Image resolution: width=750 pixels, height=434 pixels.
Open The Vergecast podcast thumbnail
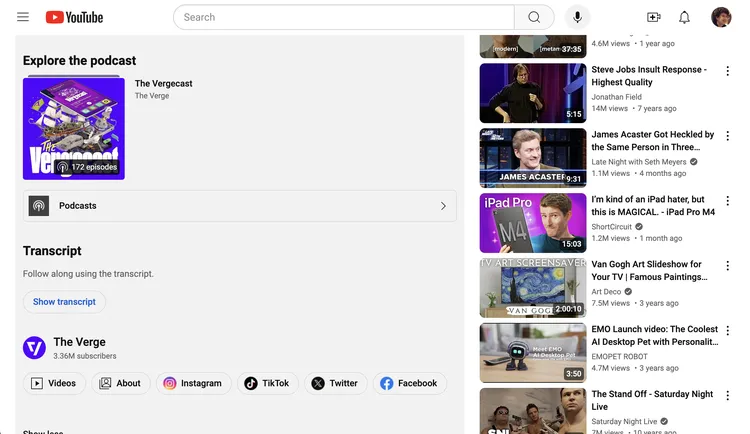point(74,129)
